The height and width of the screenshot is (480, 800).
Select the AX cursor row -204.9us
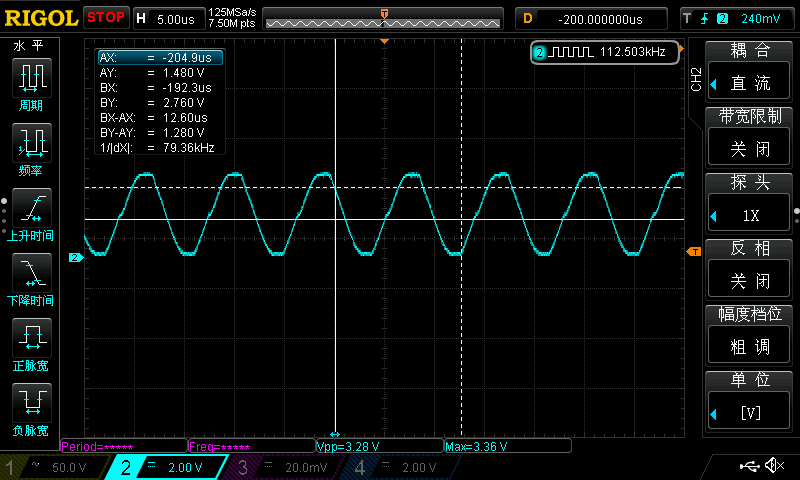tap(161, 58)
